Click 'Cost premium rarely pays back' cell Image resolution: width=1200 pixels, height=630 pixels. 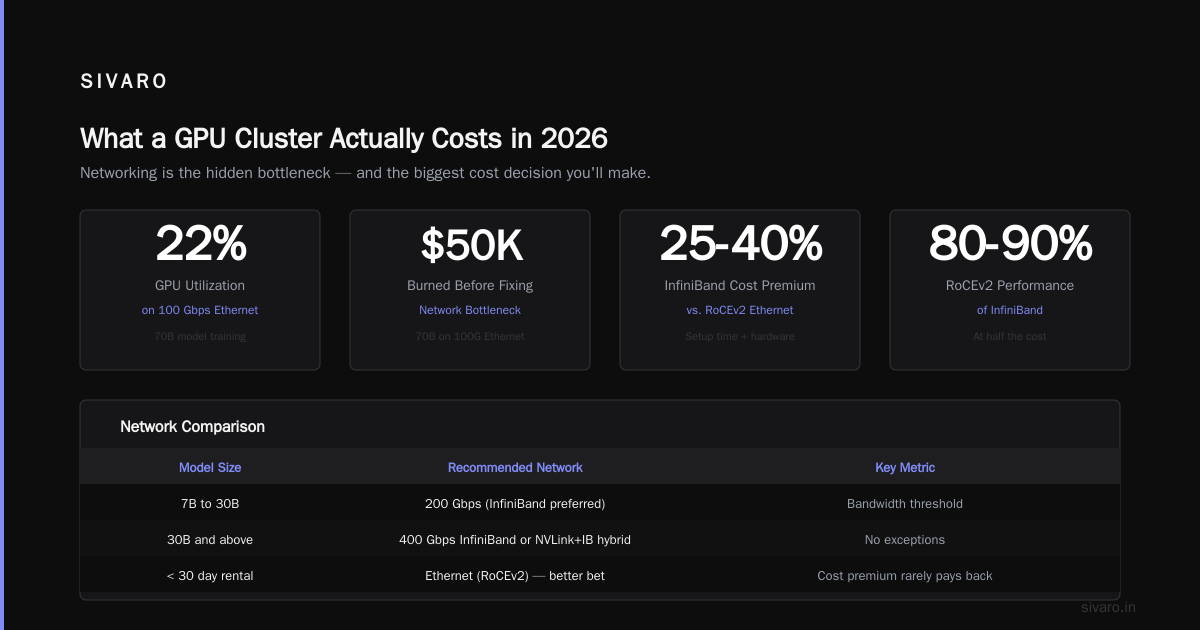pos(905,575)
